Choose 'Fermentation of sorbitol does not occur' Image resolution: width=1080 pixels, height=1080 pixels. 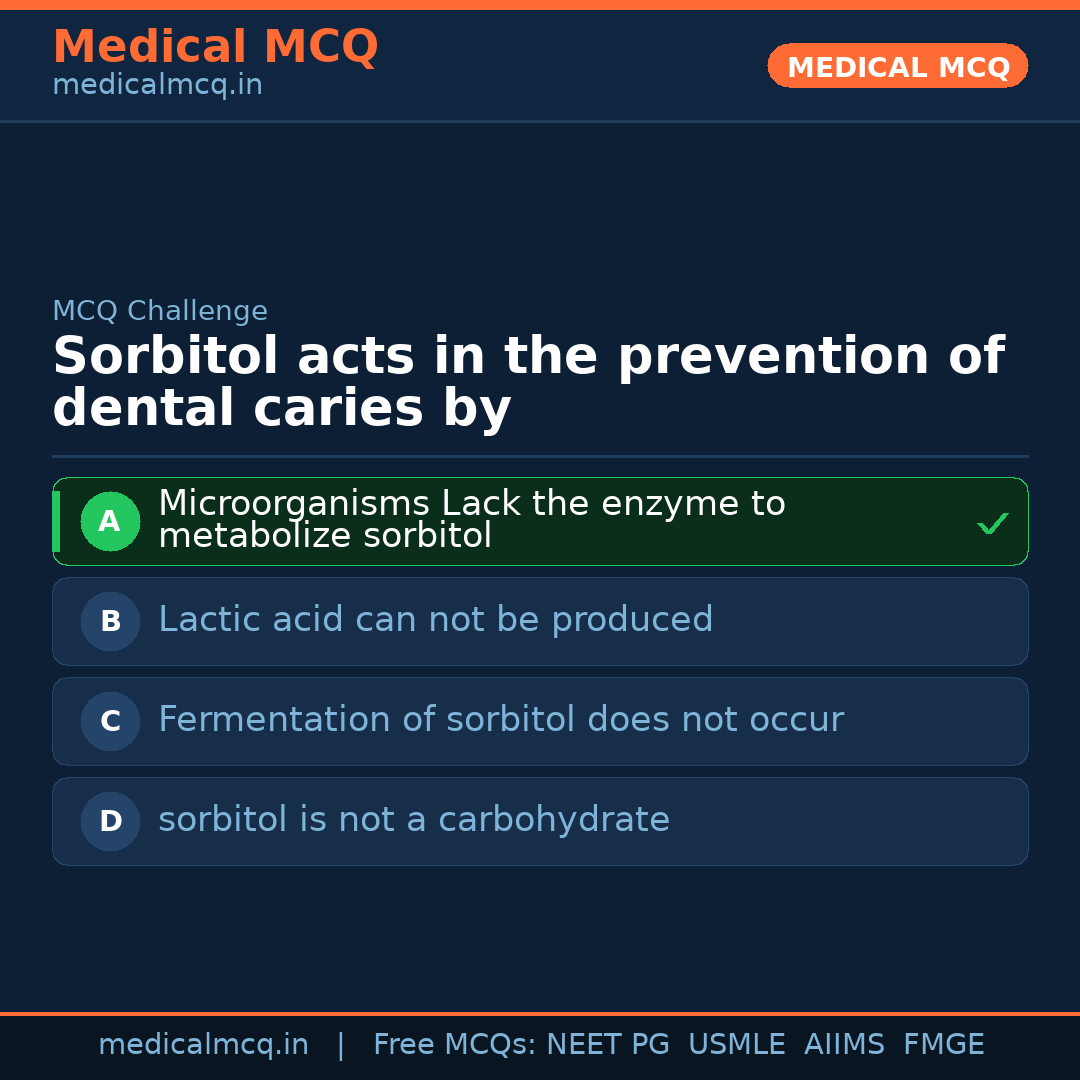(500, 720)
